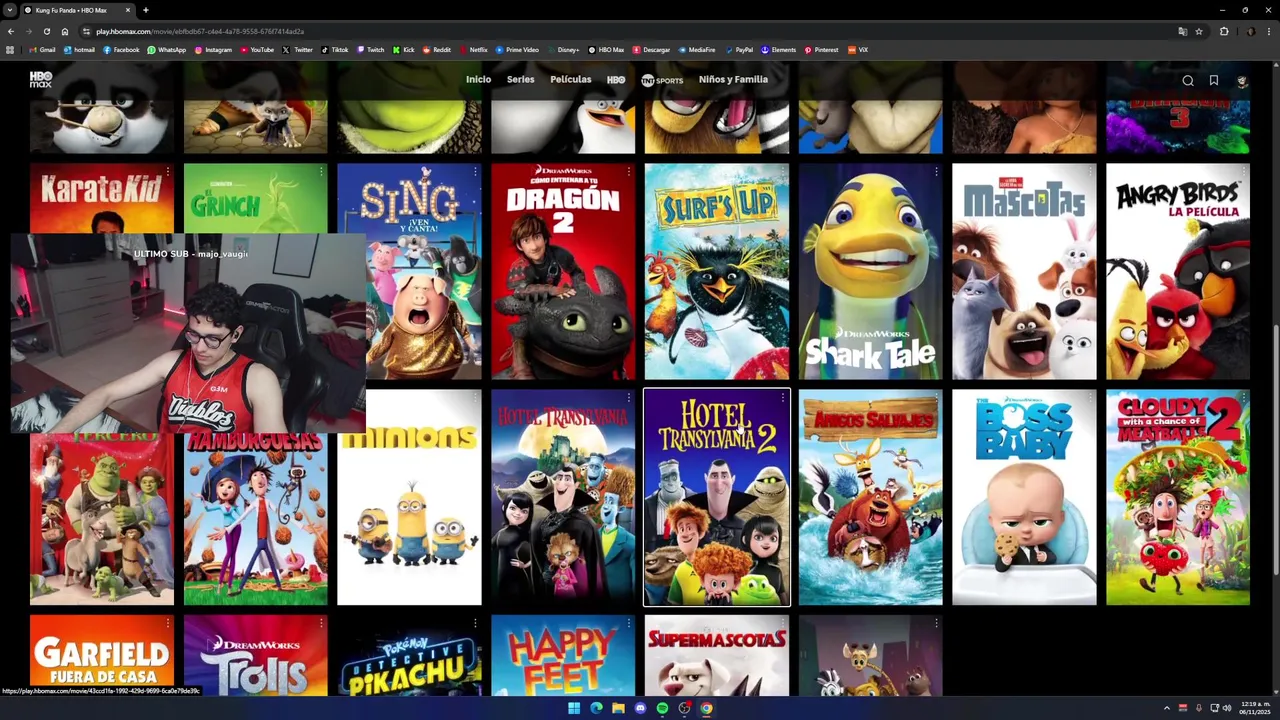Expand the tab search chevron
Screen dimensions: 1280x720
click(x=10, y=10)
